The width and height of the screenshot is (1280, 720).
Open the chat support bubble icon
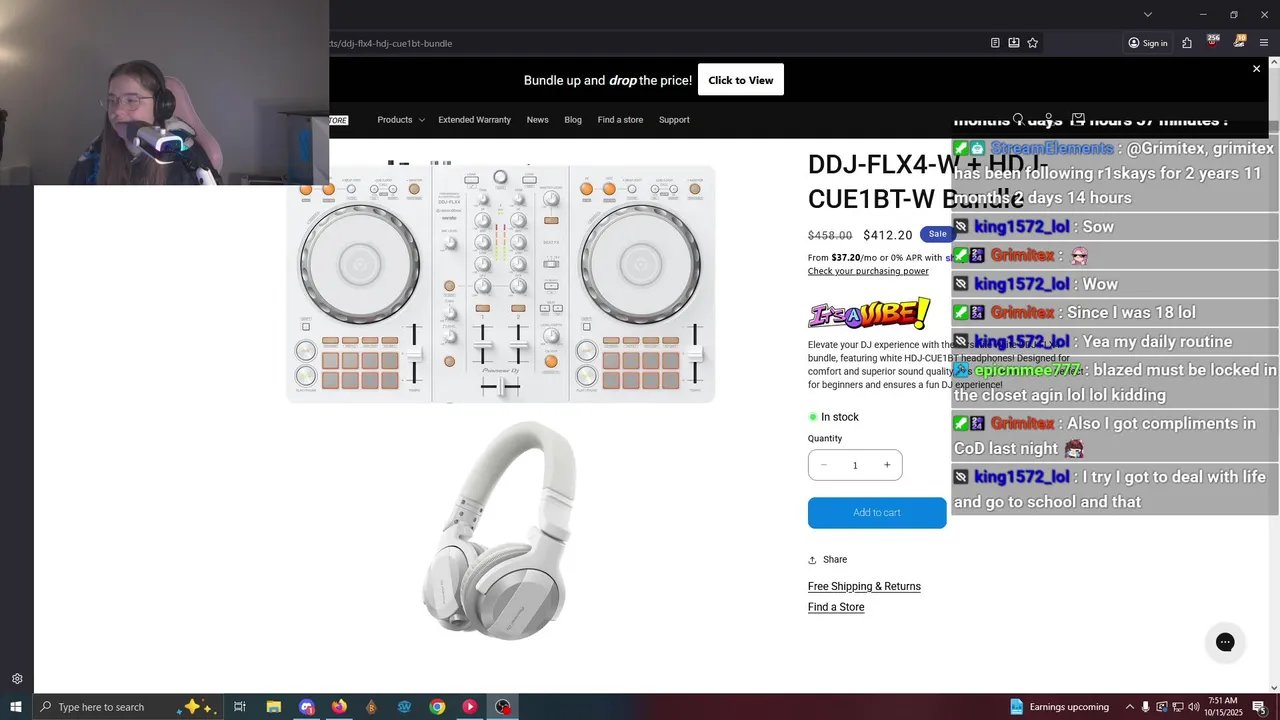click(x=1225, y=642)
